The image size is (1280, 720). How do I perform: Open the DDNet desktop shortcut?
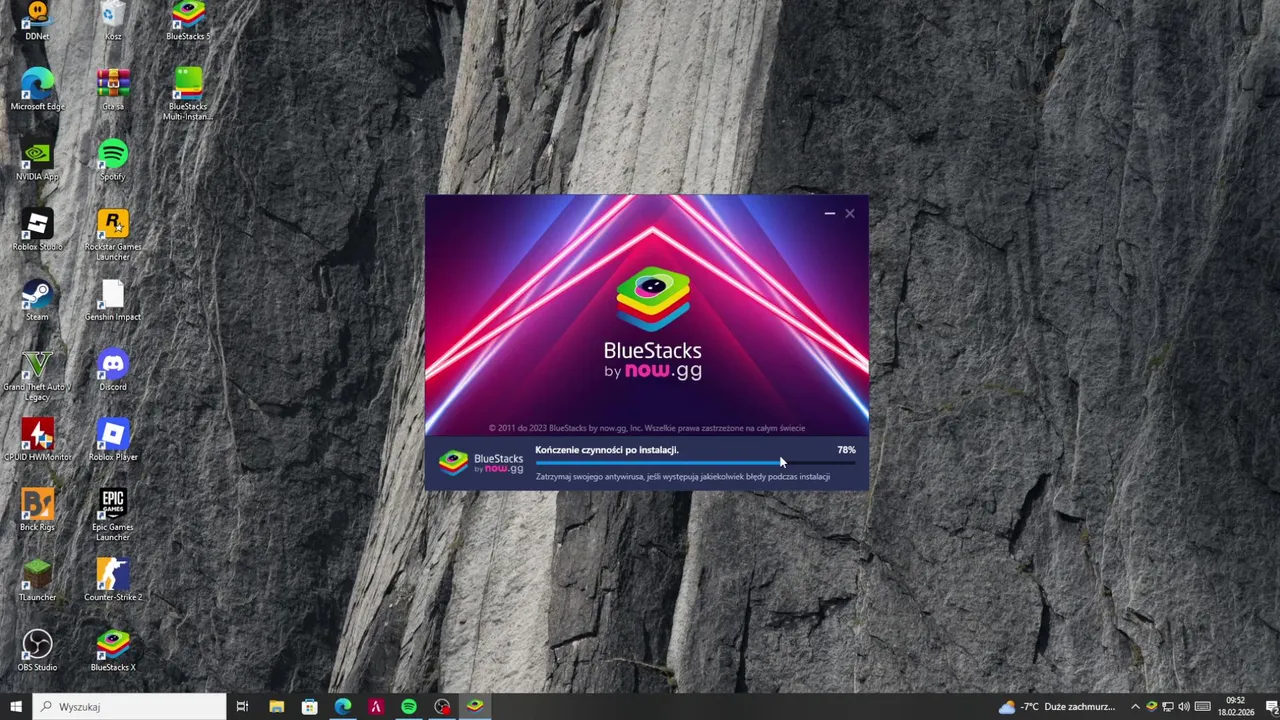pyautogui.click(x=37, y=20)
